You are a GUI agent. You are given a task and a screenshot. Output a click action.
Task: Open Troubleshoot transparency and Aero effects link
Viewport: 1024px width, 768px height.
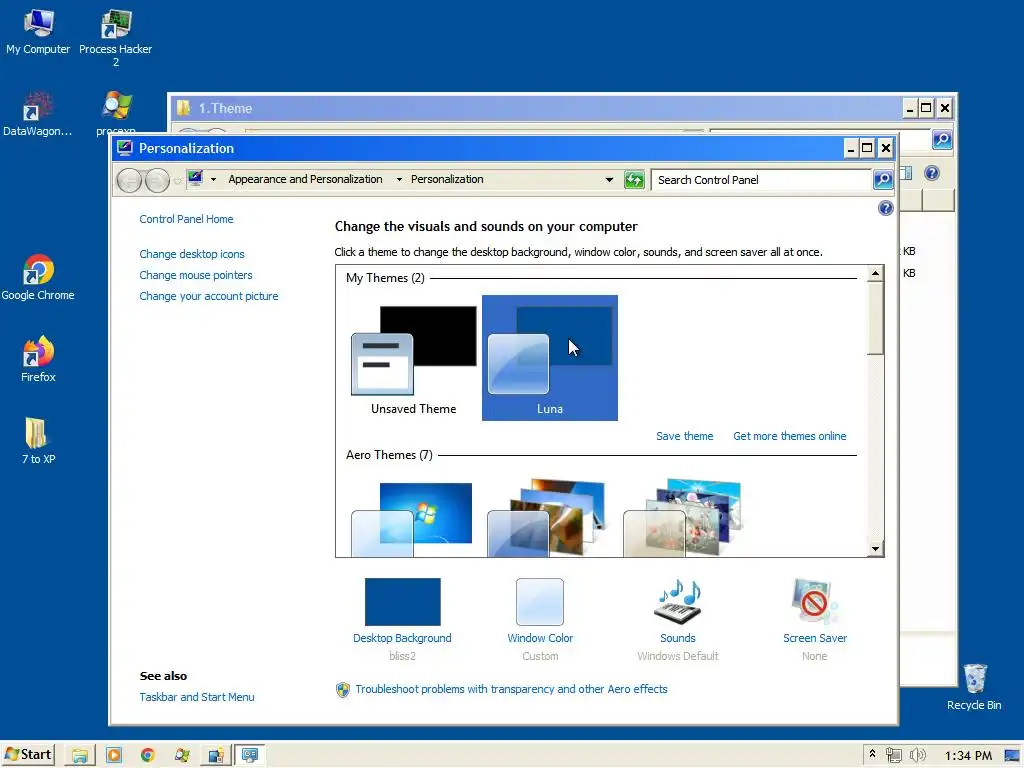pos(511,689)
